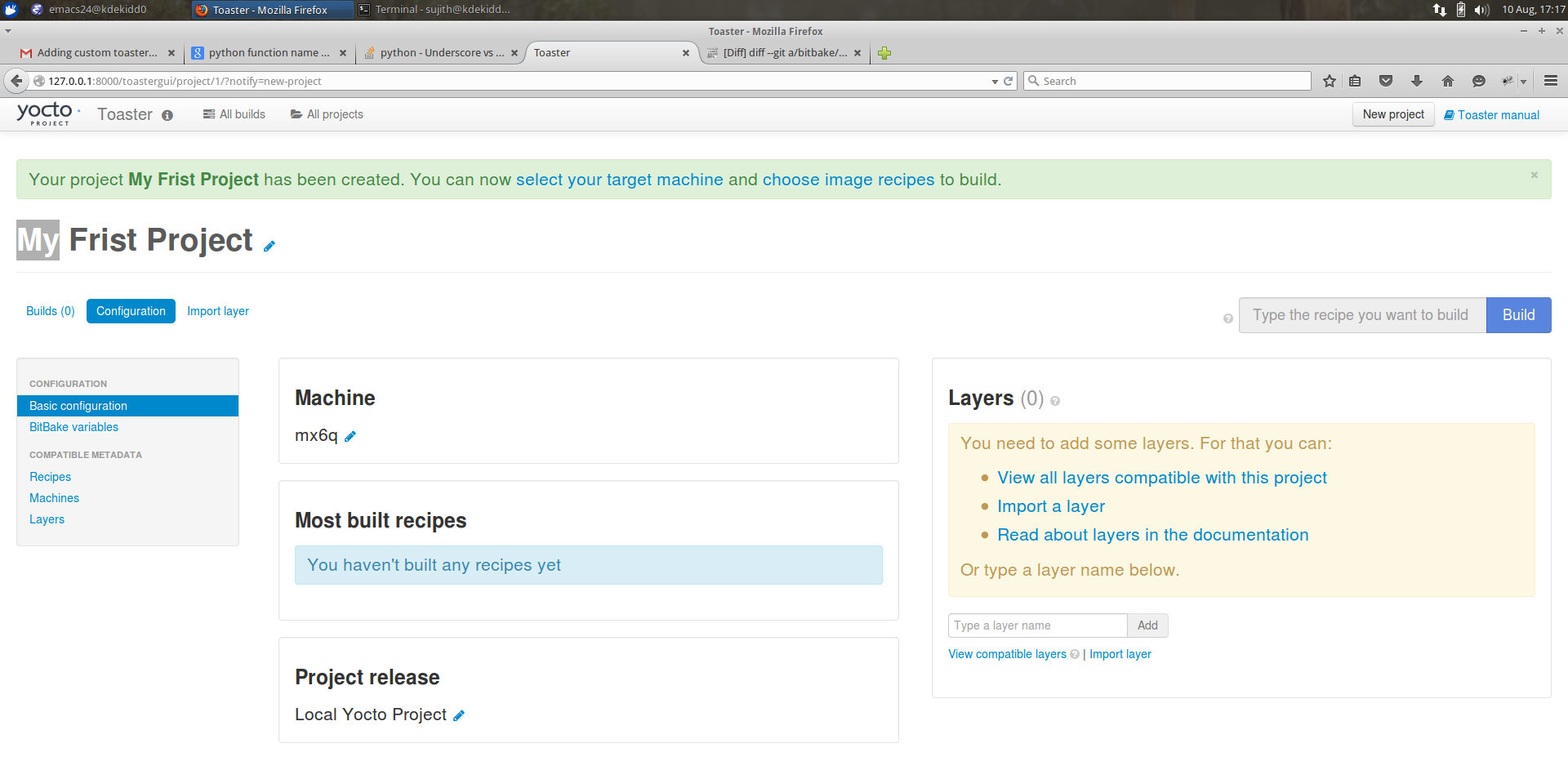Open volume control in system tray

tap(1481, 10)
